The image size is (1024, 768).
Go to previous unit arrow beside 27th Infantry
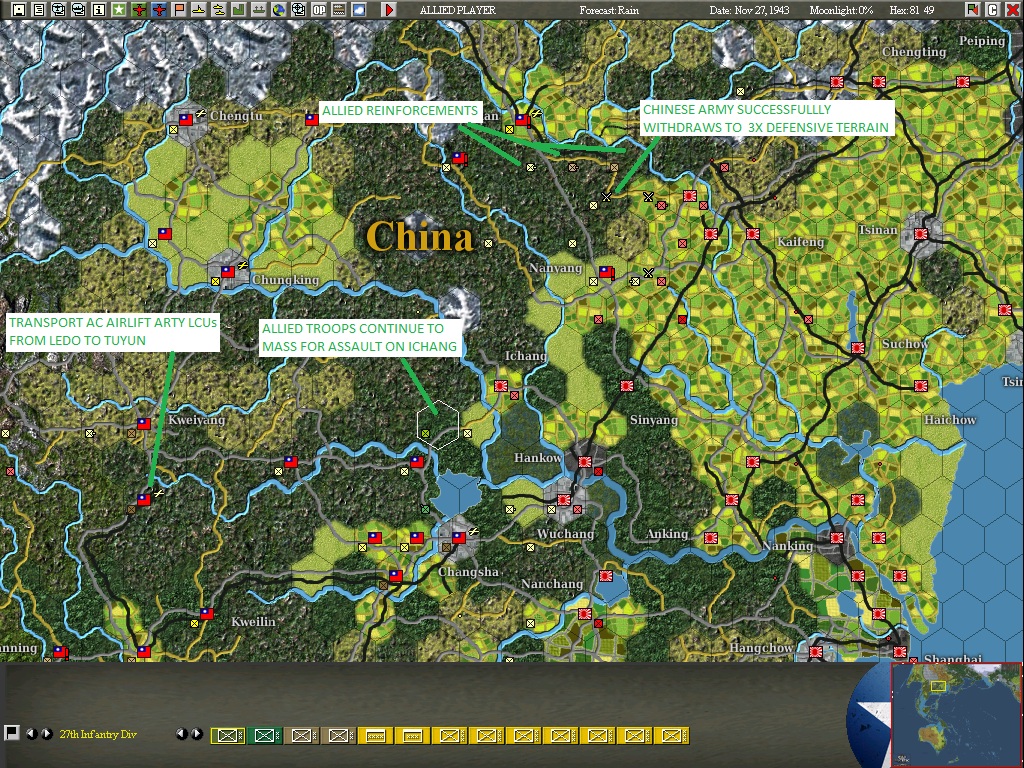tap(31, 734)
